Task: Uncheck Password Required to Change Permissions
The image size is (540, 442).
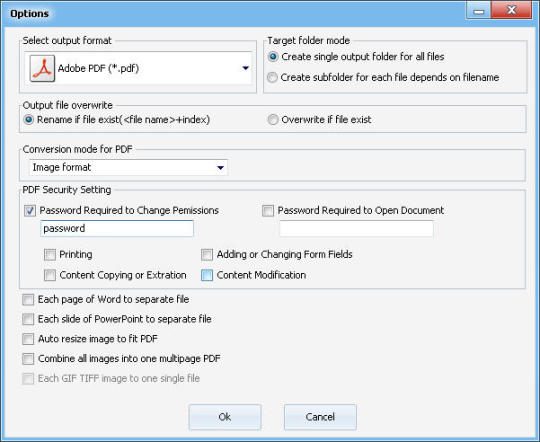Action: pos(30,210)
